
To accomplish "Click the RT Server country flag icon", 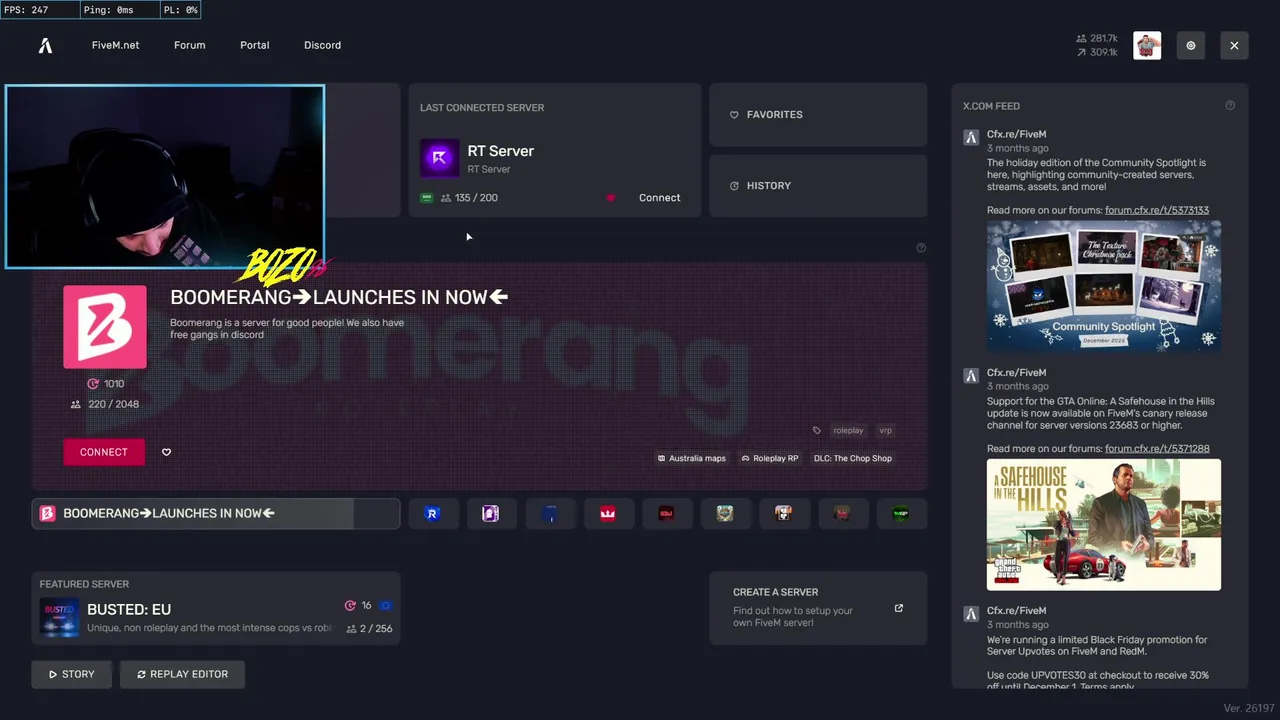I will tap(427, 198).
